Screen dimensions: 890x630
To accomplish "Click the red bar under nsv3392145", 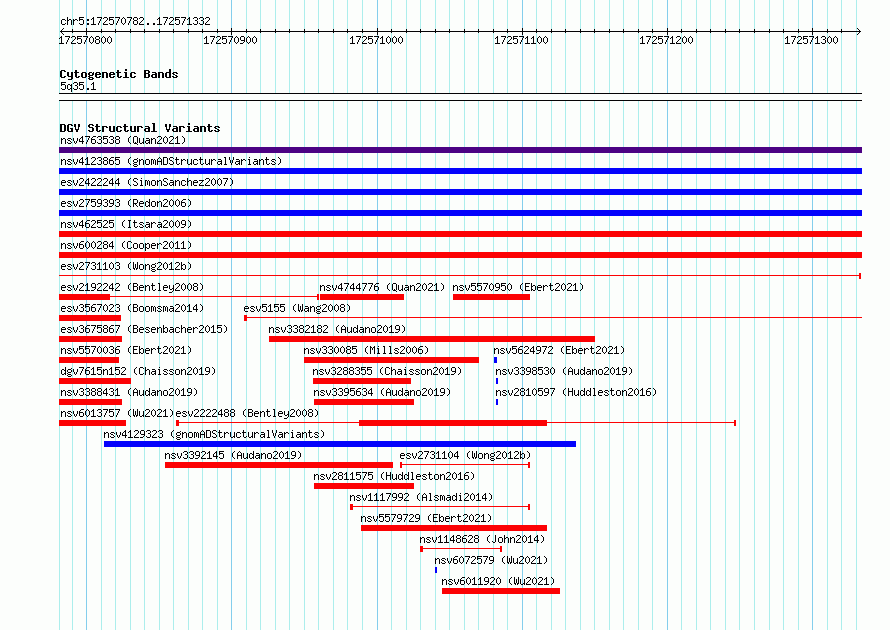I will point(279,465).
